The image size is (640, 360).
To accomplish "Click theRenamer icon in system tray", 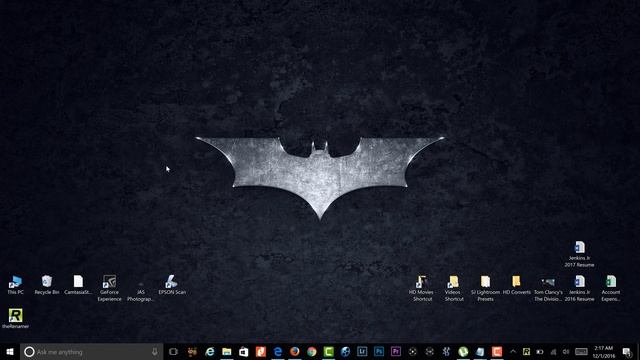I will point(526,351).
